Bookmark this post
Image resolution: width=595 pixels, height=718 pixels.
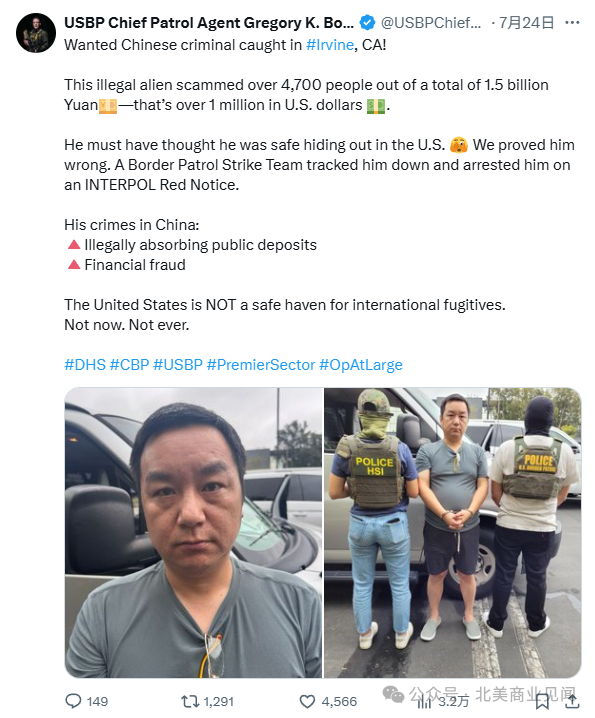tap(542, 701)
